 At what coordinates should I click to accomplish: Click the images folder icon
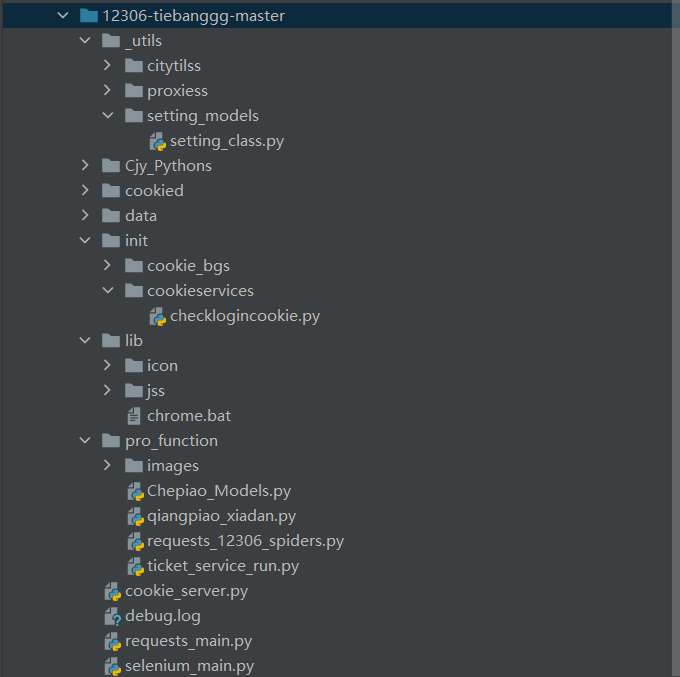click(x=134, y=465)
